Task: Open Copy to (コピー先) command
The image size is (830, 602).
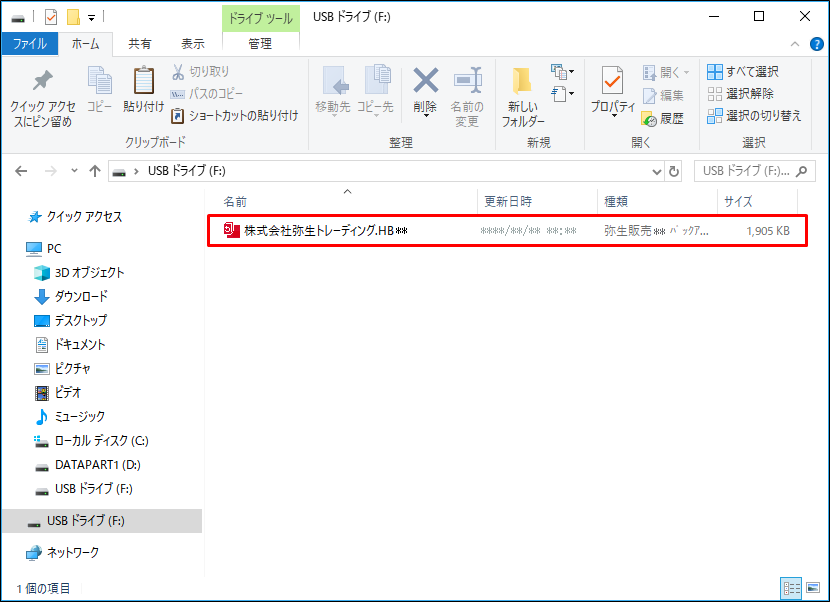Action: click(375, 91)
